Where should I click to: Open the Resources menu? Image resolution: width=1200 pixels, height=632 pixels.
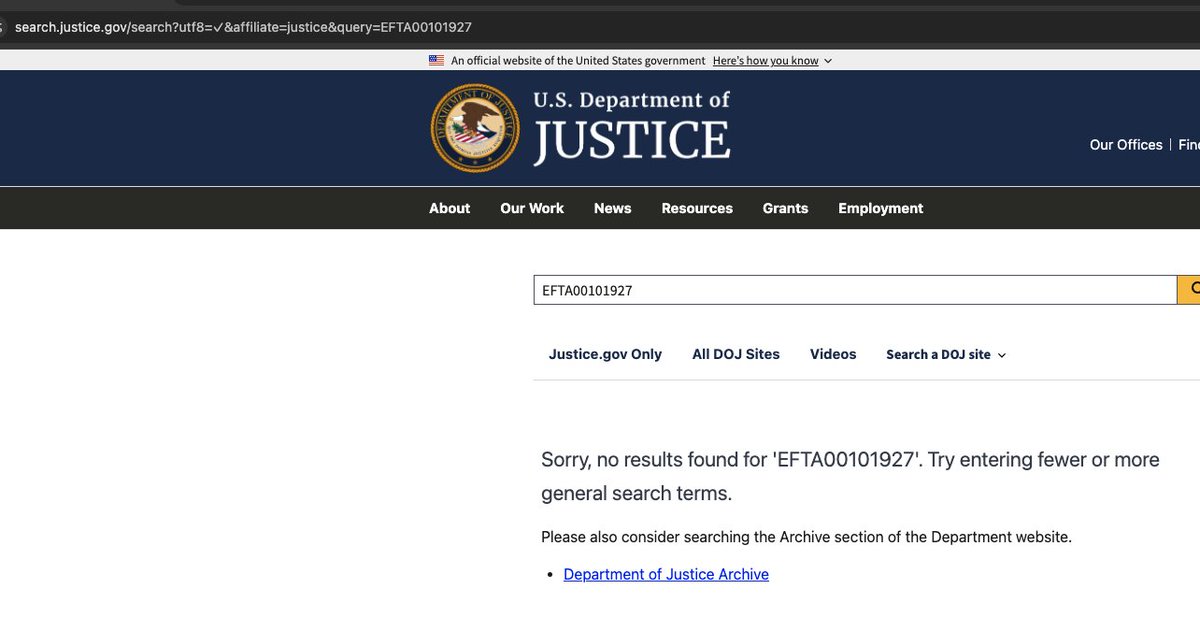tap(697, 208)
